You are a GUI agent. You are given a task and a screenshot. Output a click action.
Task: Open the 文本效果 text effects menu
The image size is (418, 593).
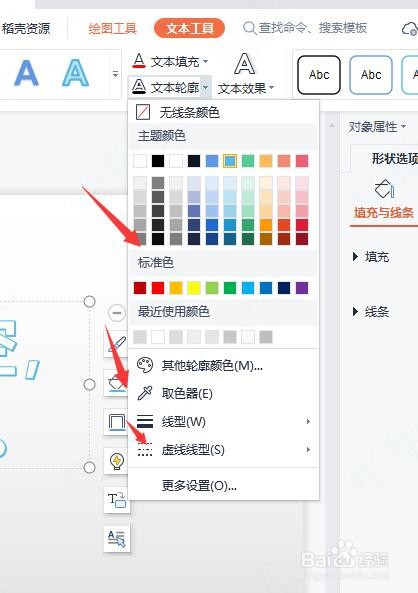[246, 88]
